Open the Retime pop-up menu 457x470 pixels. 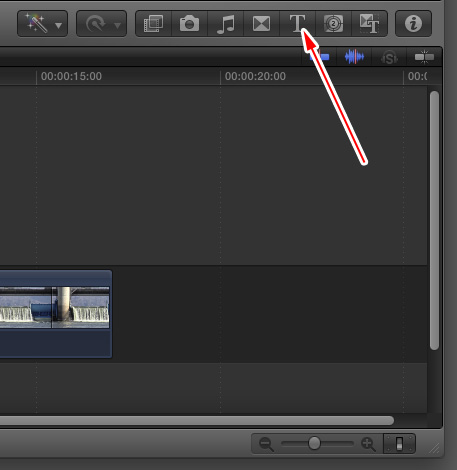click(101, 24)
